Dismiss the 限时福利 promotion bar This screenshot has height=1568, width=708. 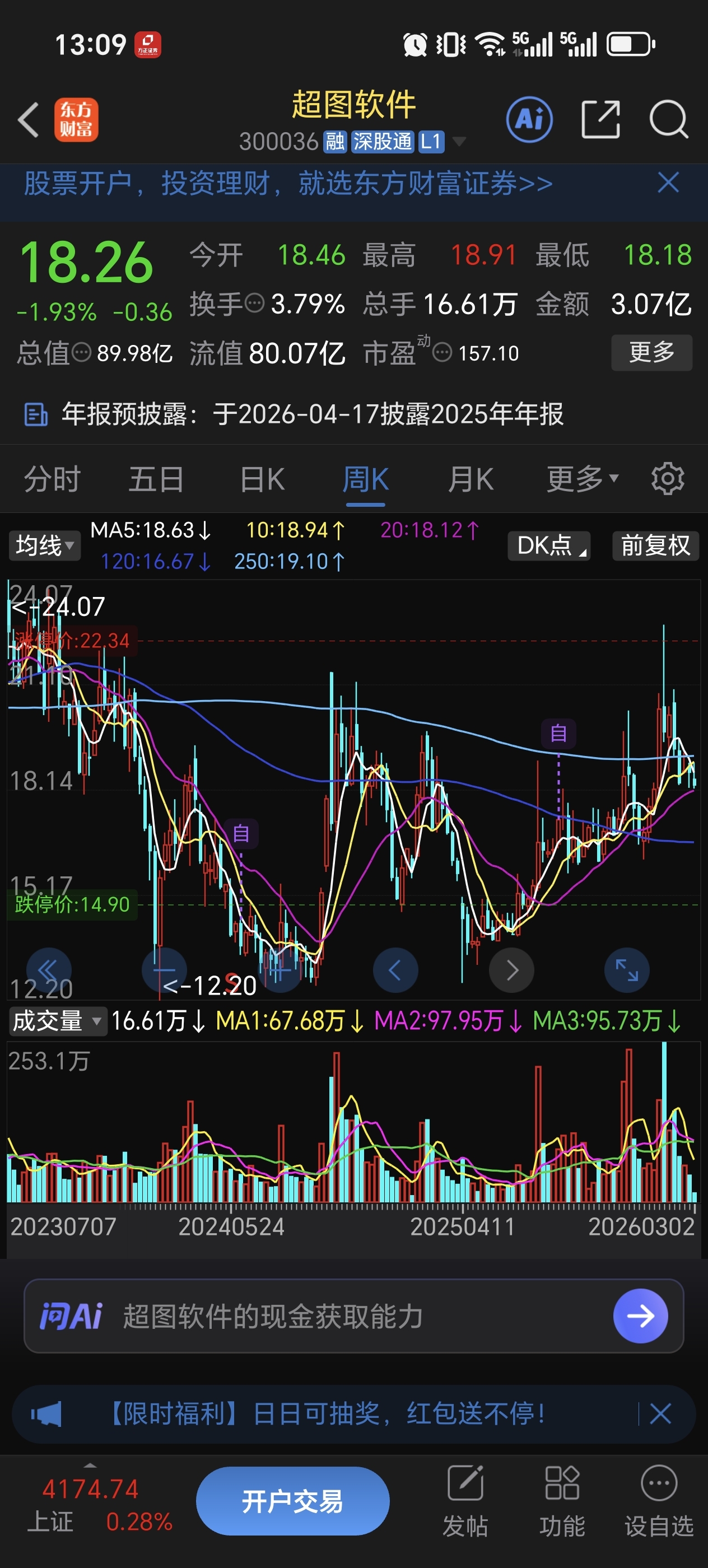point(660,1414)
